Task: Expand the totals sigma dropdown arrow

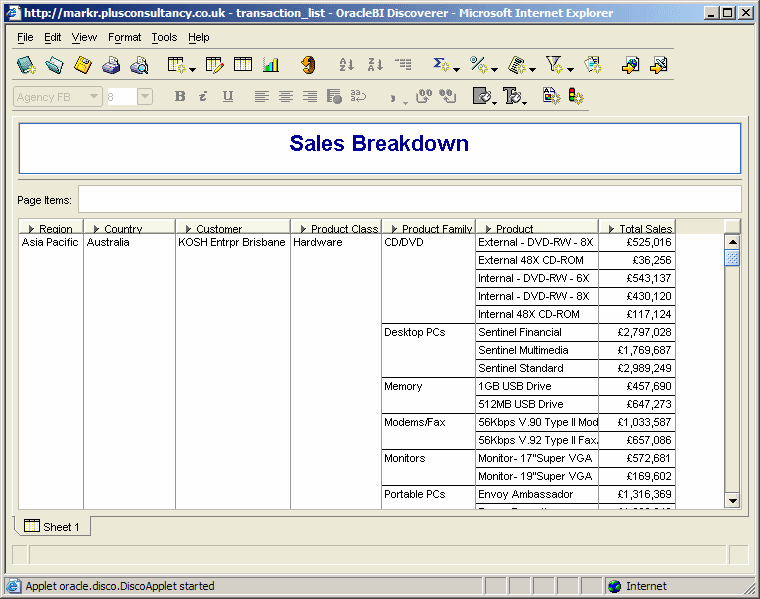Action: tap(456, 70)
